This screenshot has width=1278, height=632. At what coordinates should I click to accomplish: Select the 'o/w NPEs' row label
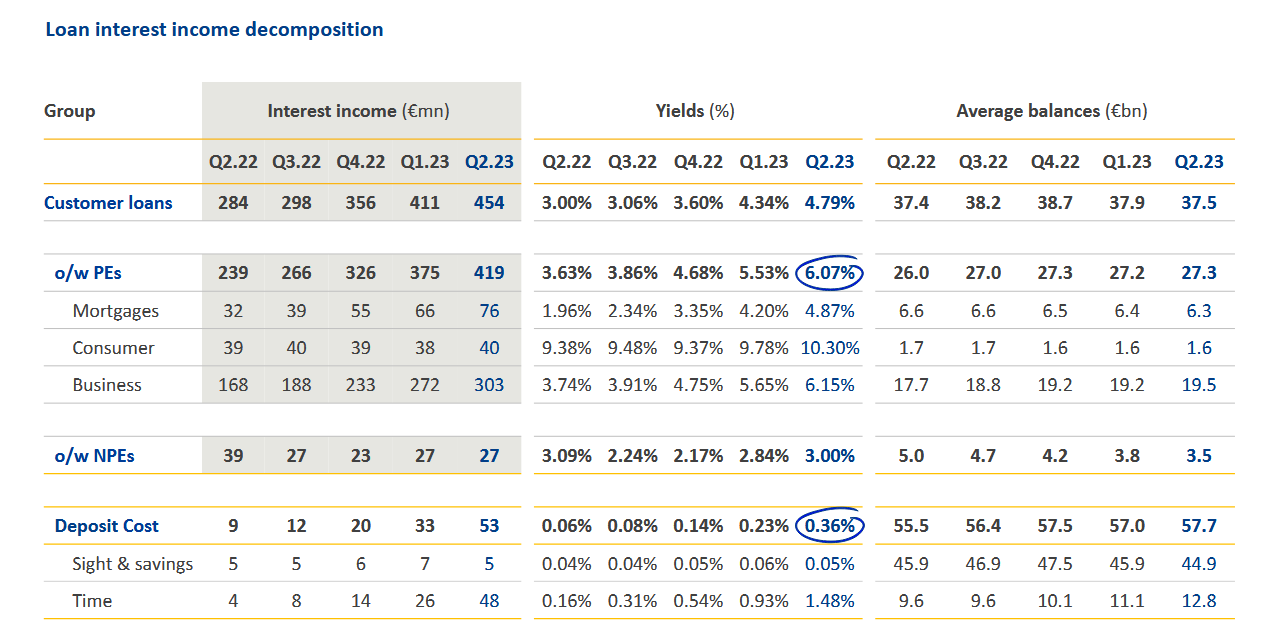(94, 456)
